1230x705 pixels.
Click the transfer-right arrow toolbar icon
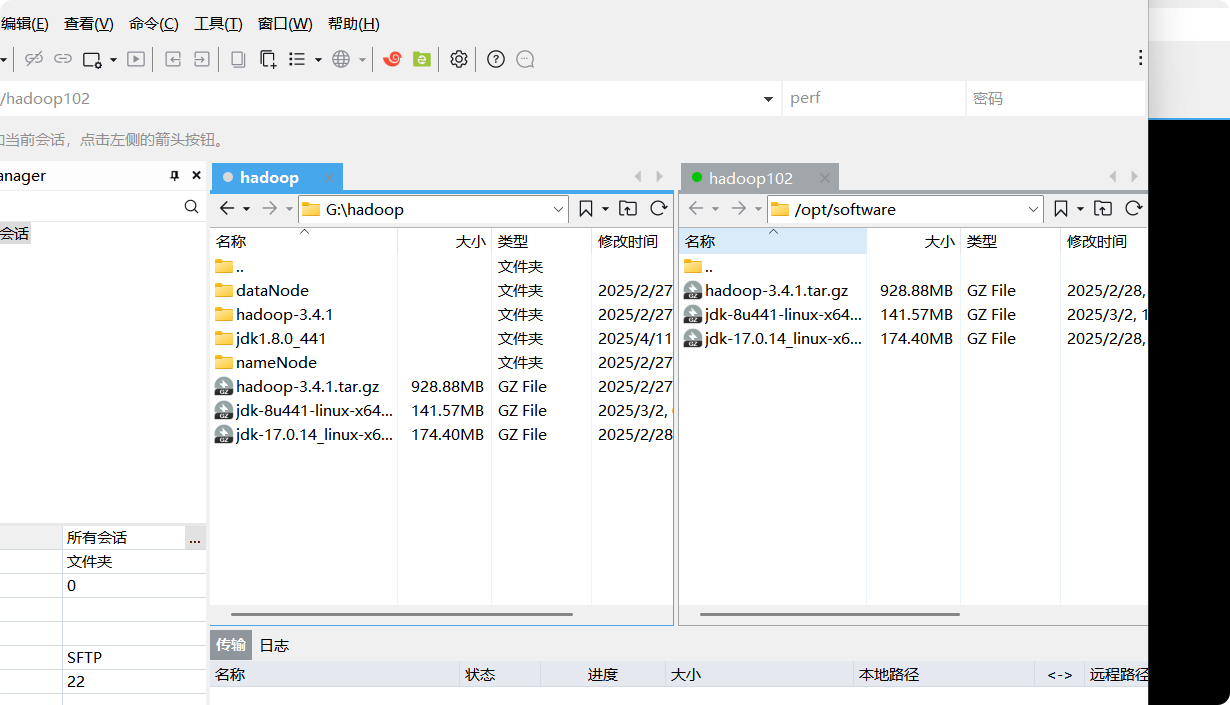[x=202, y=59]
